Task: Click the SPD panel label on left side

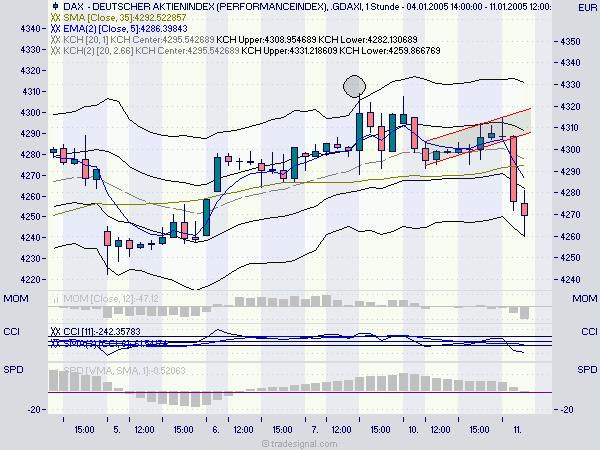Action: pos(13,370)
